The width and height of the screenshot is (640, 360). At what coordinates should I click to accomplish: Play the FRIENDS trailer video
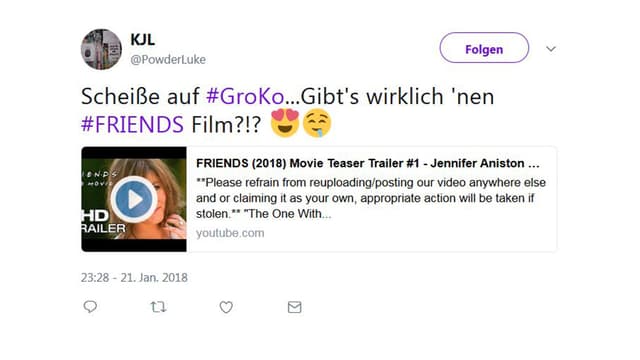pyautogui.click(x=134, y=199)
